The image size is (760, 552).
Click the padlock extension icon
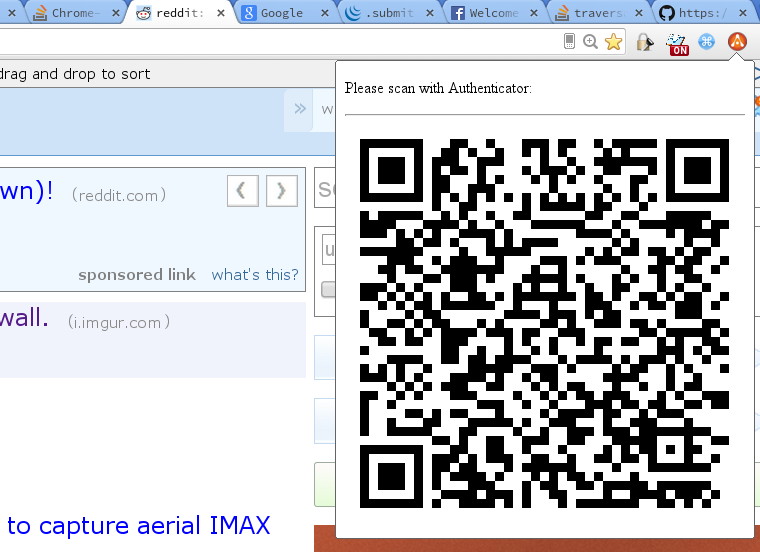645,42
